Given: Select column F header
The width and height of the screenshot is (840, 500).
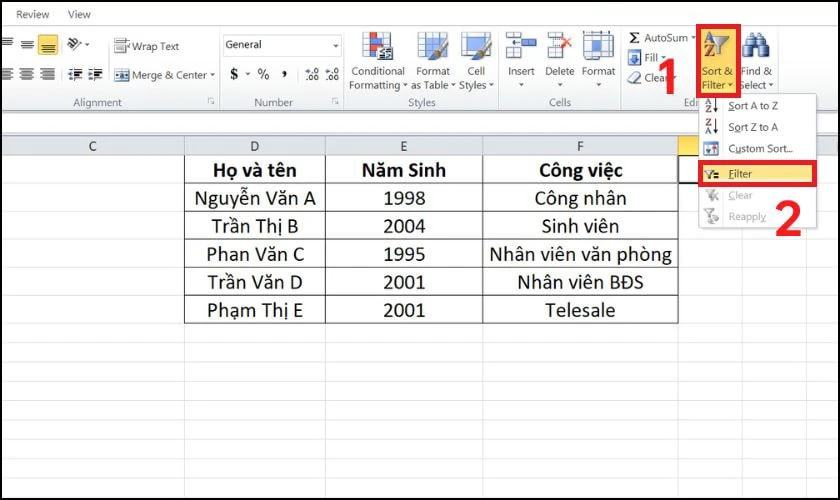Looking at the screenshot, I should pos(580,146).
